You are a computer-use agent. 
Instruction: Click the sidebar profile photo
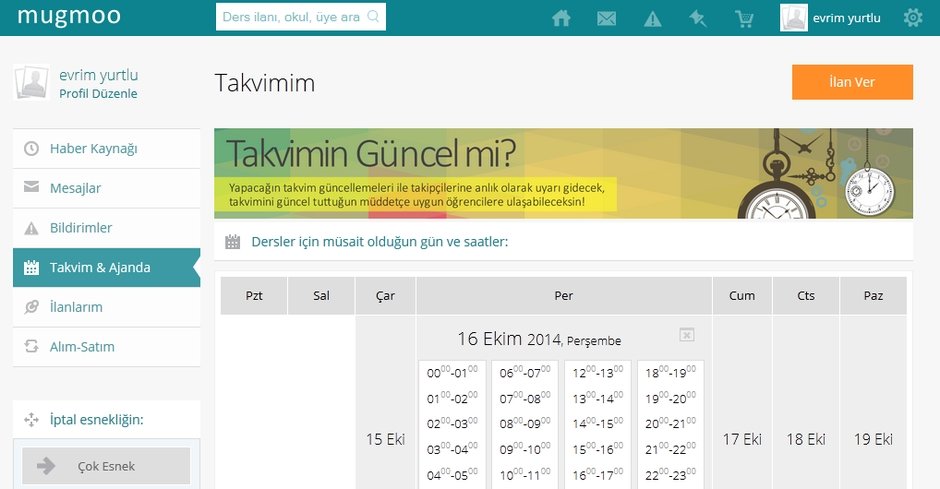point(31,83)
